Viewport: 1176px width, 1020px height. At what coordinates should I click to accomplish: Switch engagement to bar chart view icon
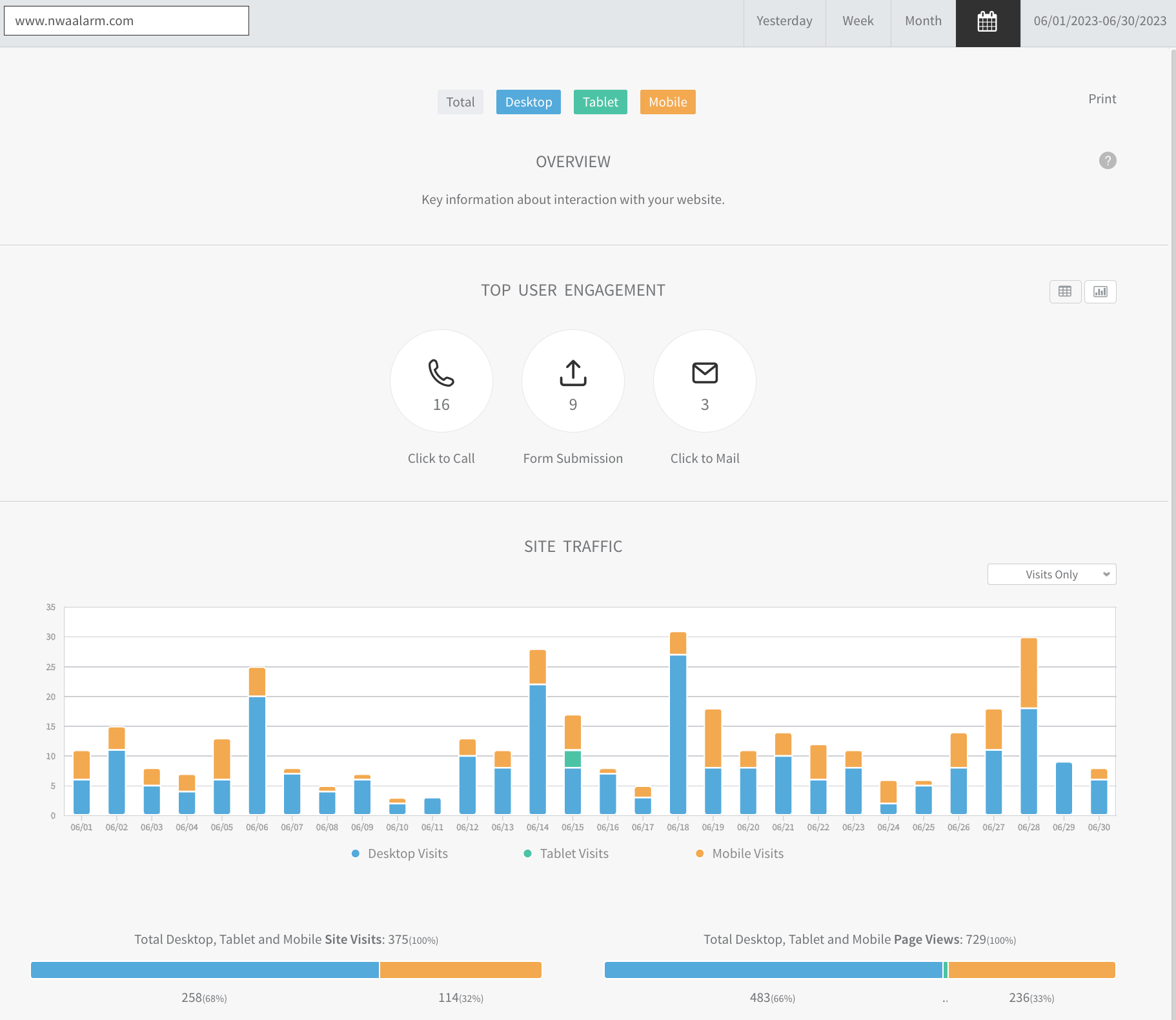(x=1100, y=292)
